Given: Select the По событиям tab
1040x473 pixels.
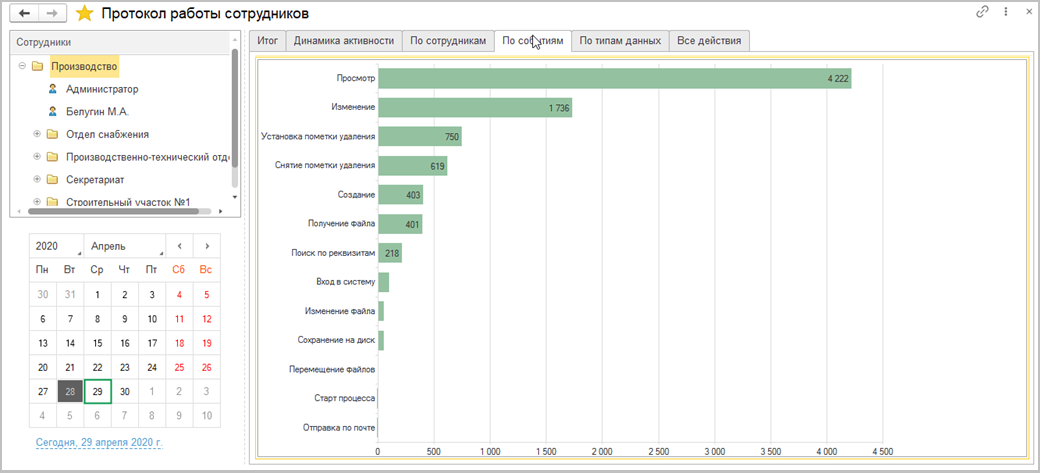Looking at the screenshot, I should coord(533,40).
